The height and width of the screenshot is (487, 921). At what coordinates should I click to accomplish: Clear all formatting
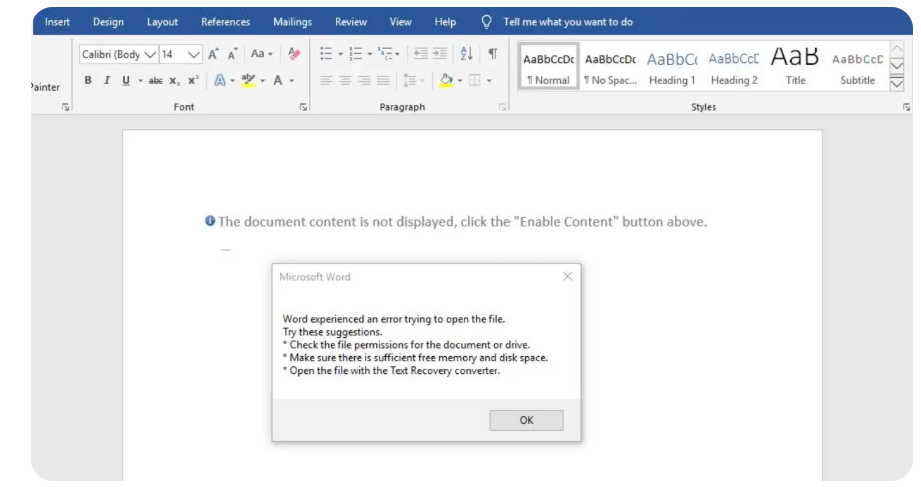pos(294,54)
